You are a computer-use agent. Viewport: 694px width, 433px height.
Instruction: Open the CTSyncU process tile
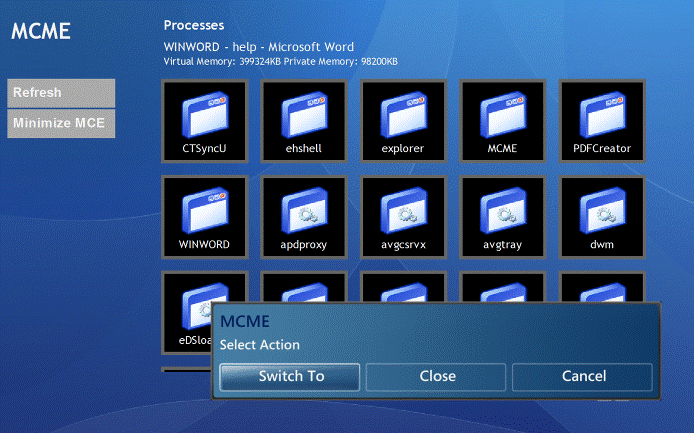204,121
